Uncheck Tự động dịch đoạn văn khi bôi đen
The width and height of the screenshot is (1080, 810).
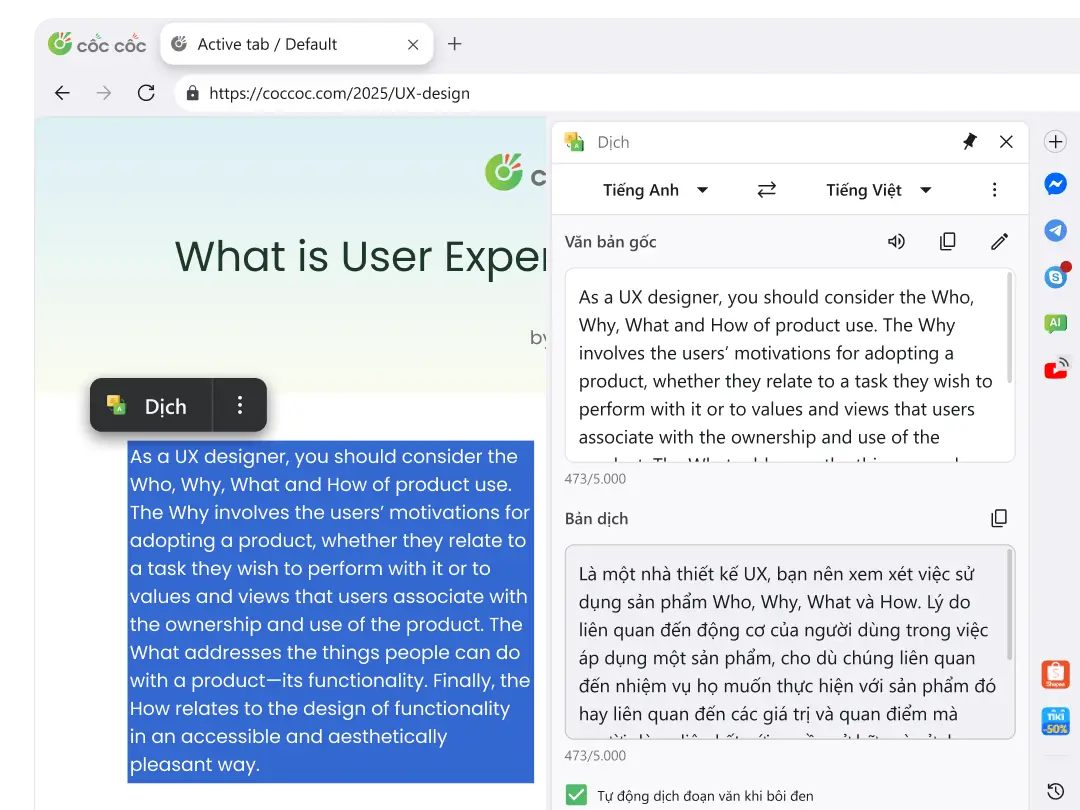click(576, 795)
